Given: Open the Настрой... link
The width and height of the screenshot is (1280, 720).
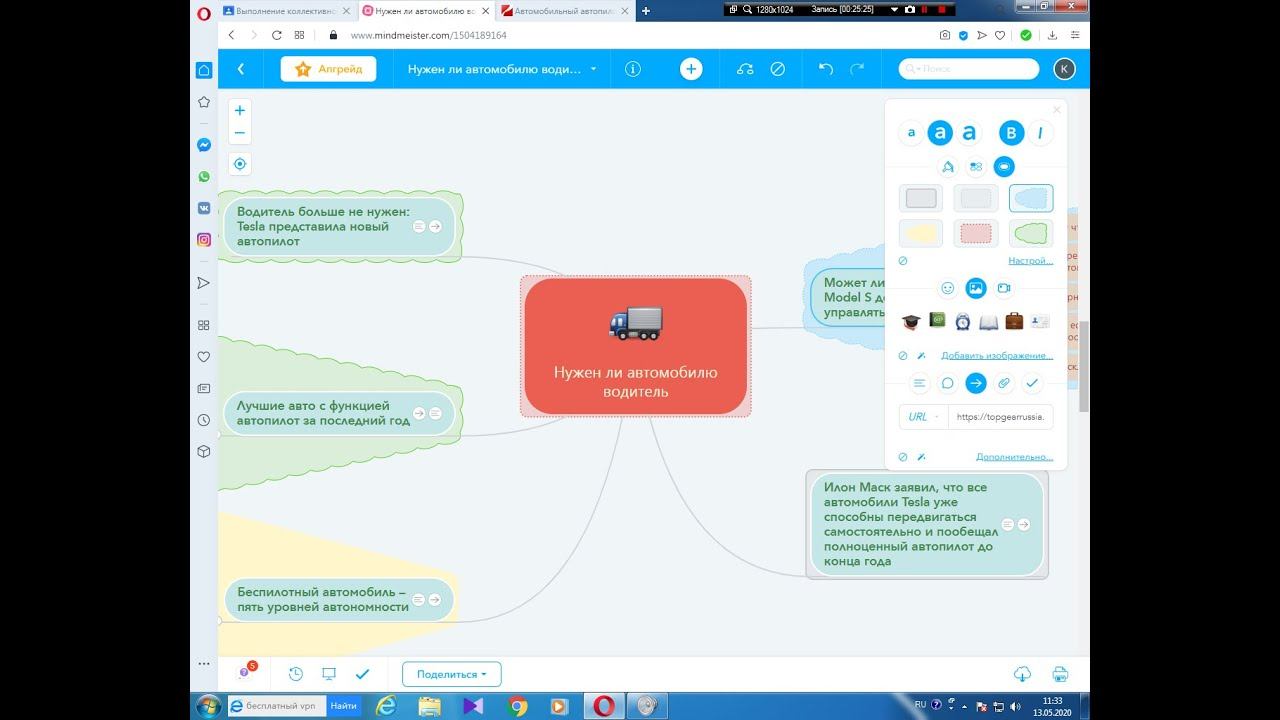Looking at the screenshot, I should coord(1030,261).
